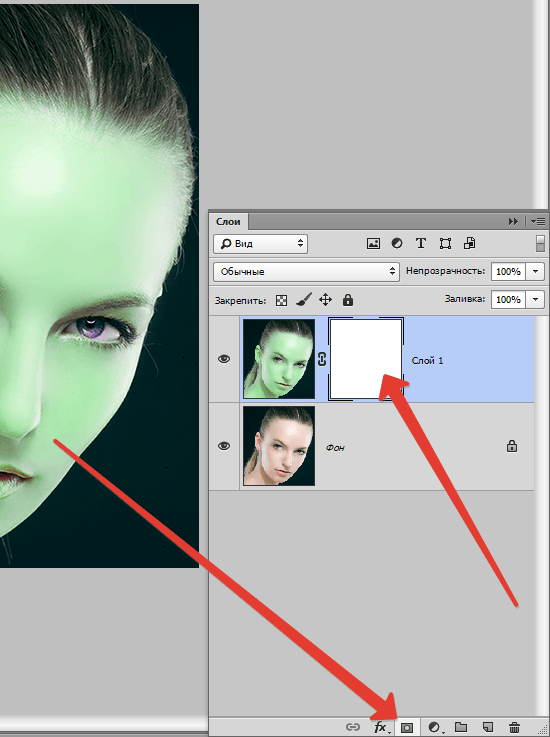The height and width of the screenshot is (737, 550).
Task: Open the Вид filter type dropdown
Action: tap(260, 243)
